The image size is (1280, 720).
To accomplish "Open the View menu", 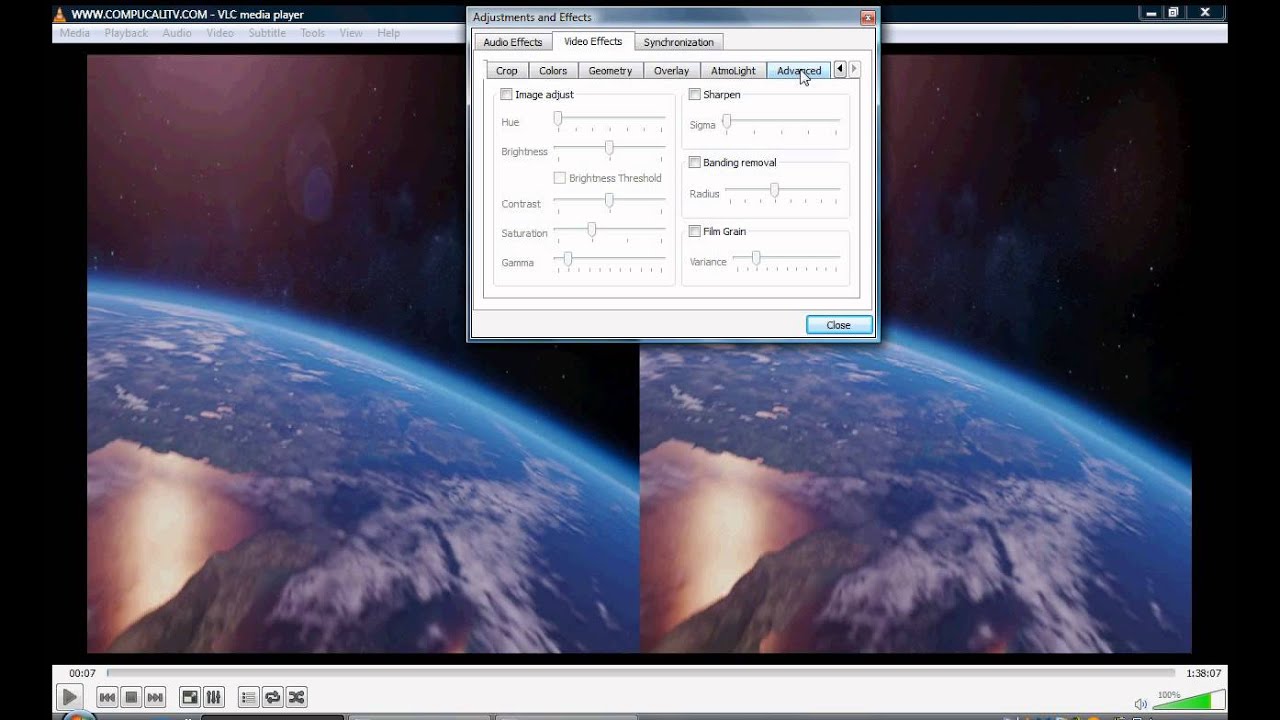I will [x=351, y=33].
